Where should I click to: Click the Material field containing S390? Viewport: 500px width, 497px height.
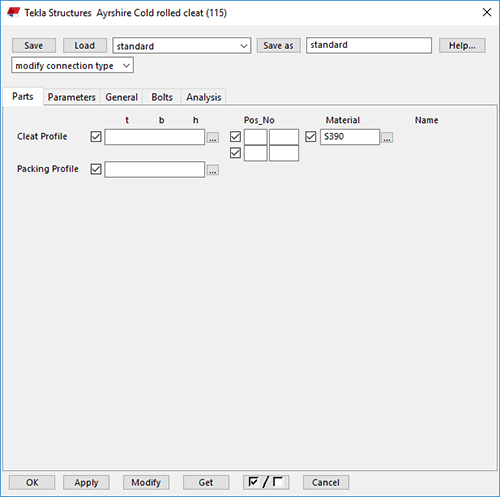coord(350,137)
